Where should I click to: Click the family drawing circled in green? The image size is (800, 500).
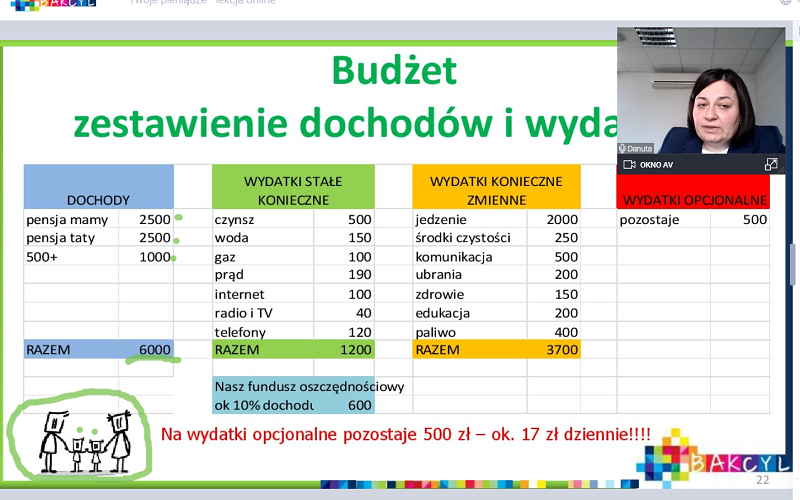click(x=80, y=436)
